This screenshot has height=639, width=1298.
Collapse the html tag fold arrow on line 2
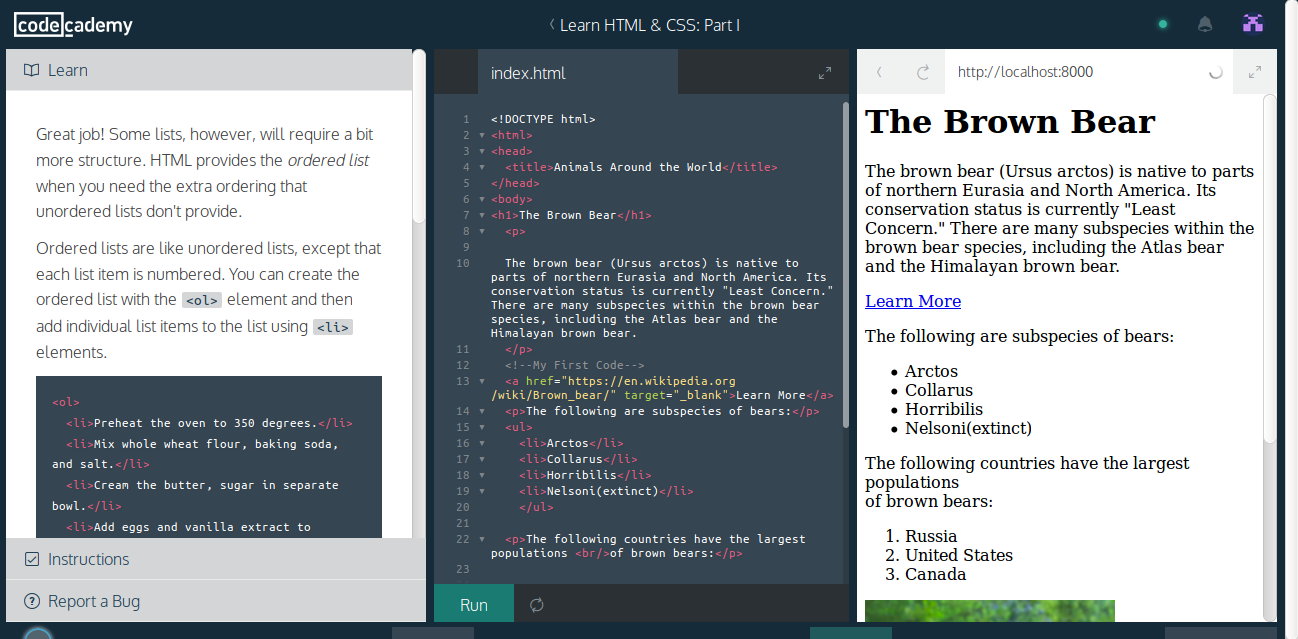(482, 135)
